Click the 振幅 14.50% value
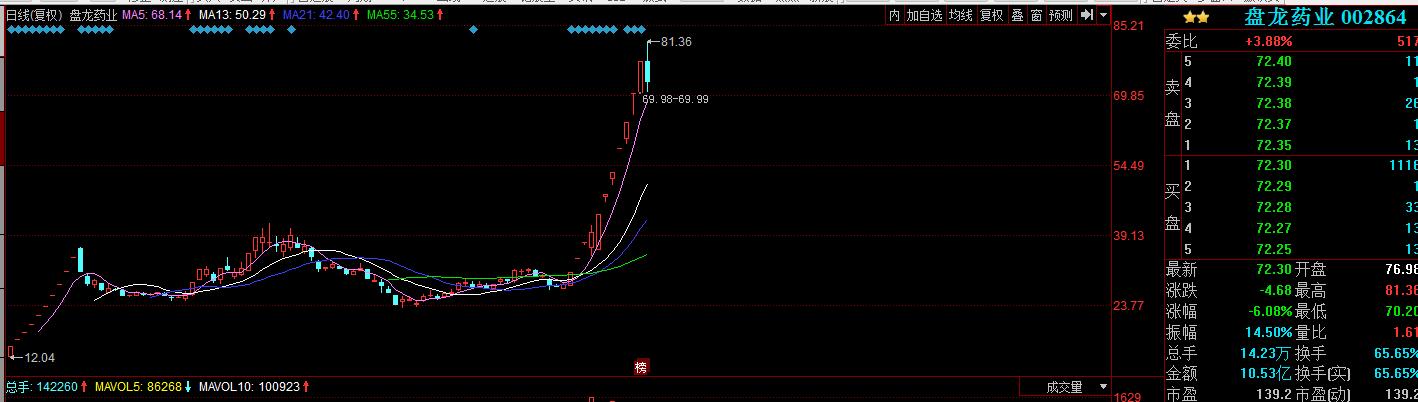Screen dimensions: 1418x402 (1268, 332)
